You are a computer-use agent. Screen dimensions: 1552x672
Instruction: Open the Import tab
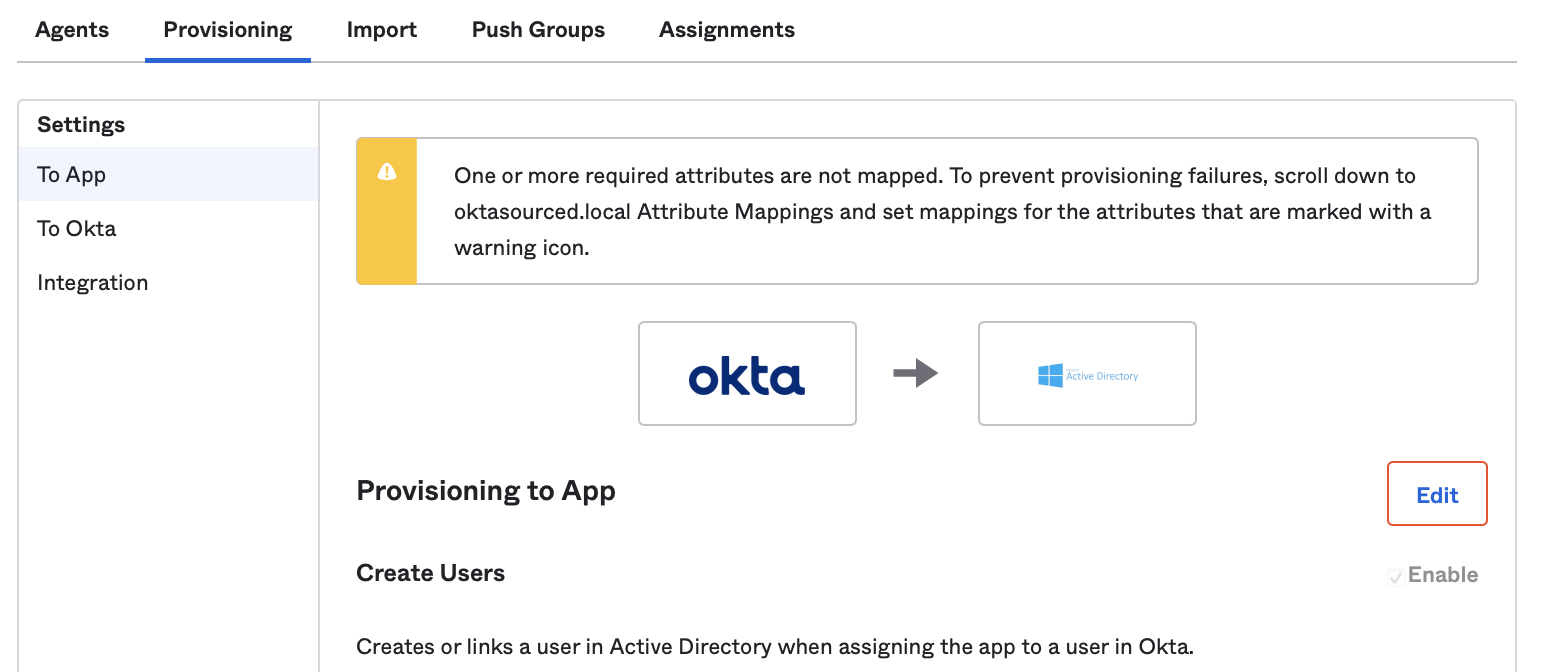pos(382,30)
